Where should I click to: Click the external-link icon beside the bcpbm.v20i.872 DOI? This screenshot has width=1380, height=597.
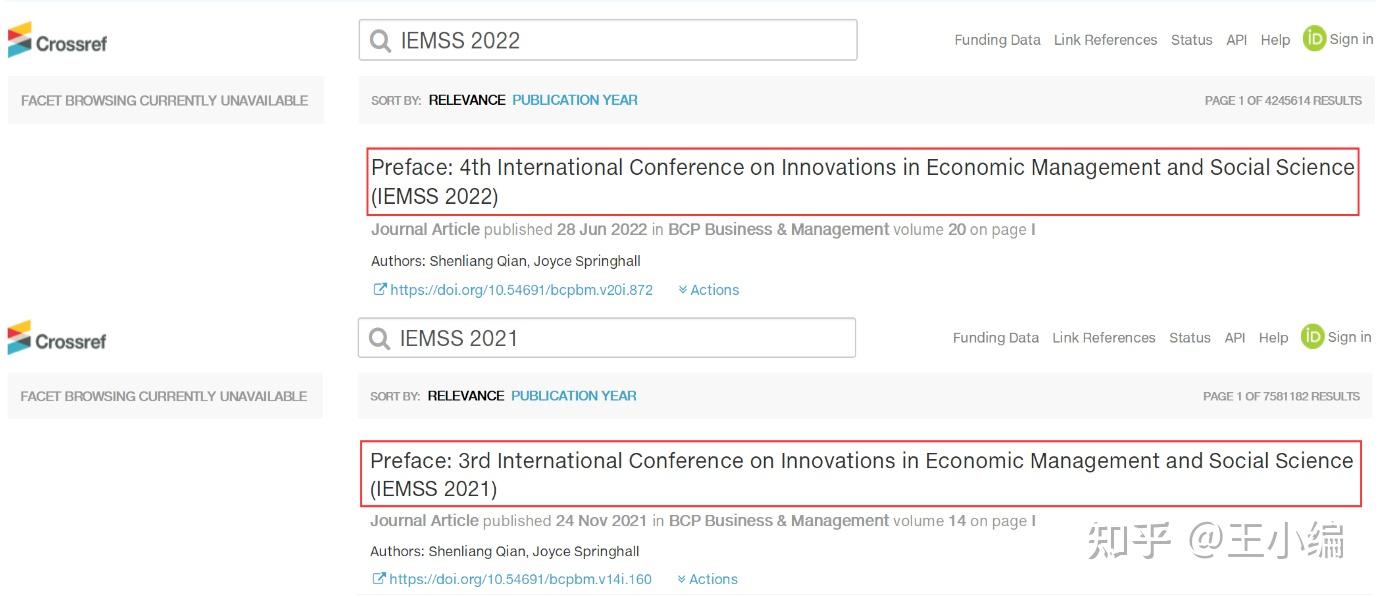coord(378,289)
